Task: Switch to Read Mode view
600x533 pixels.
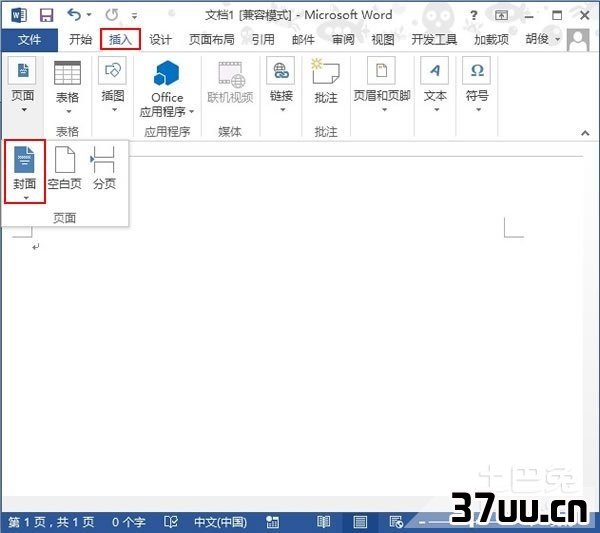Action: pyautogui.click(x=323, y=522)
